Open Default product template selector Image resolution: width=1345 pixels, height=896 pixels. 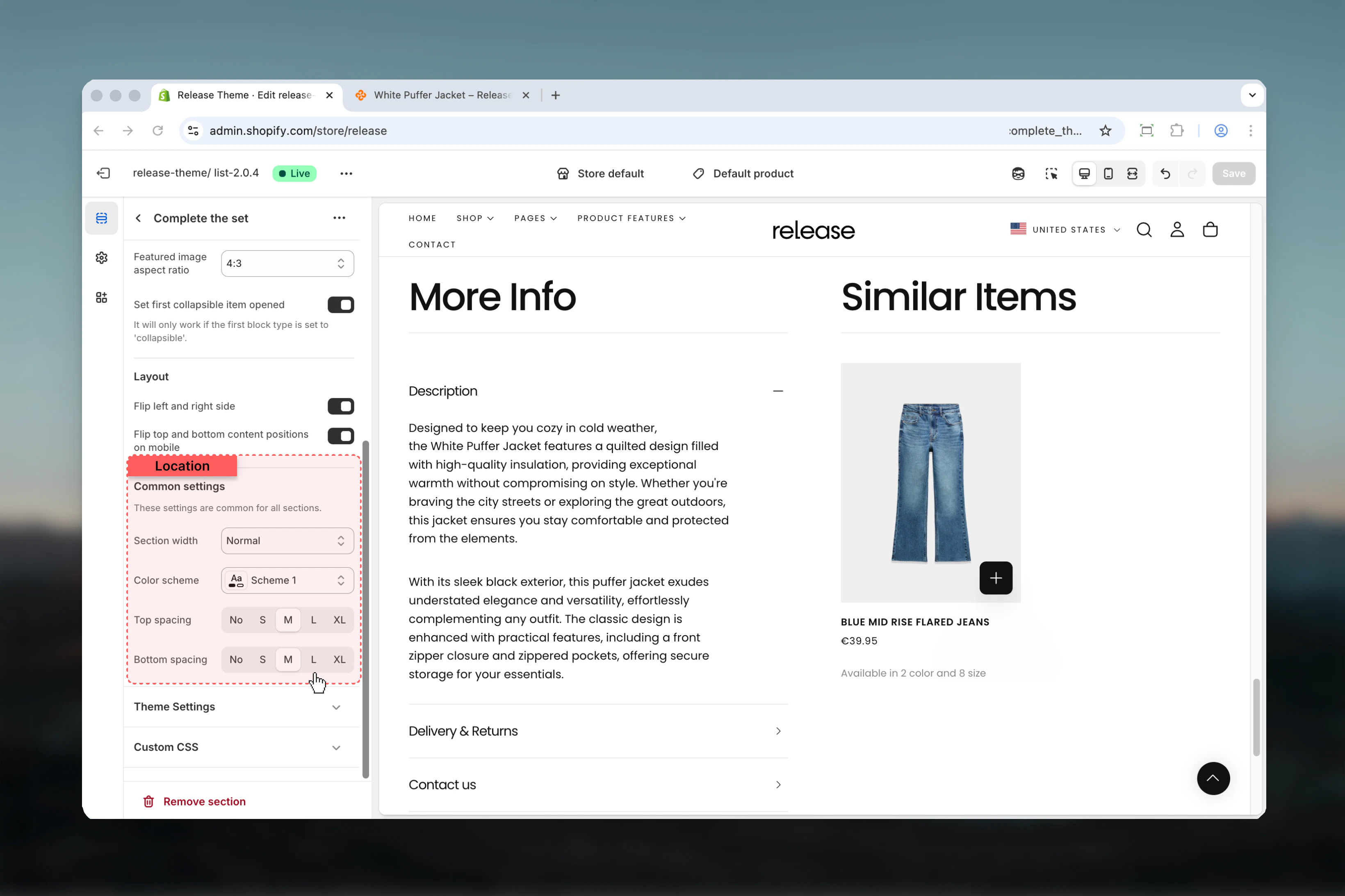[743, 174]
